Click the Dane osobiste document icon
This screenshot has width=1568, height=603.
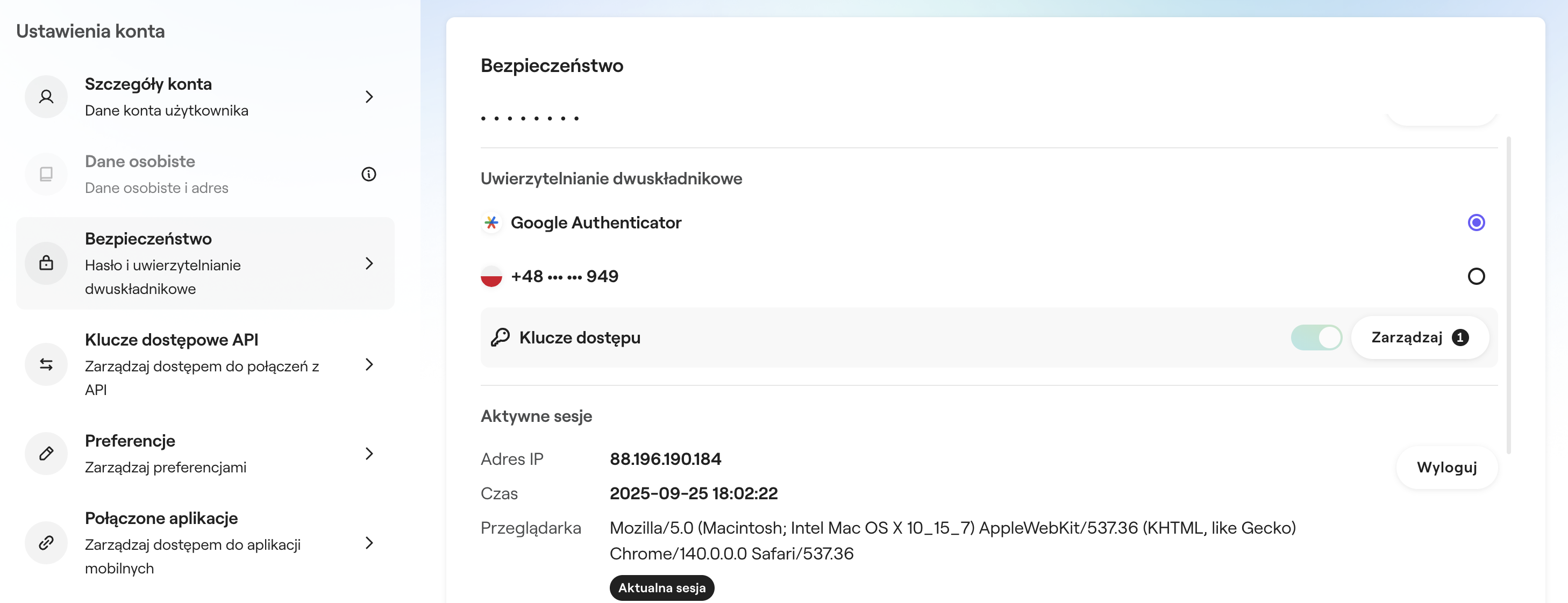[x=46, y=174]
